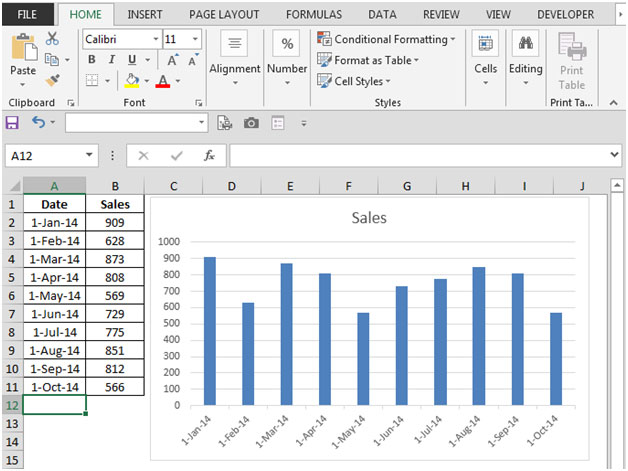Click the quick access combo box field
The image size is (628, 471).
[x=137, y=123]
